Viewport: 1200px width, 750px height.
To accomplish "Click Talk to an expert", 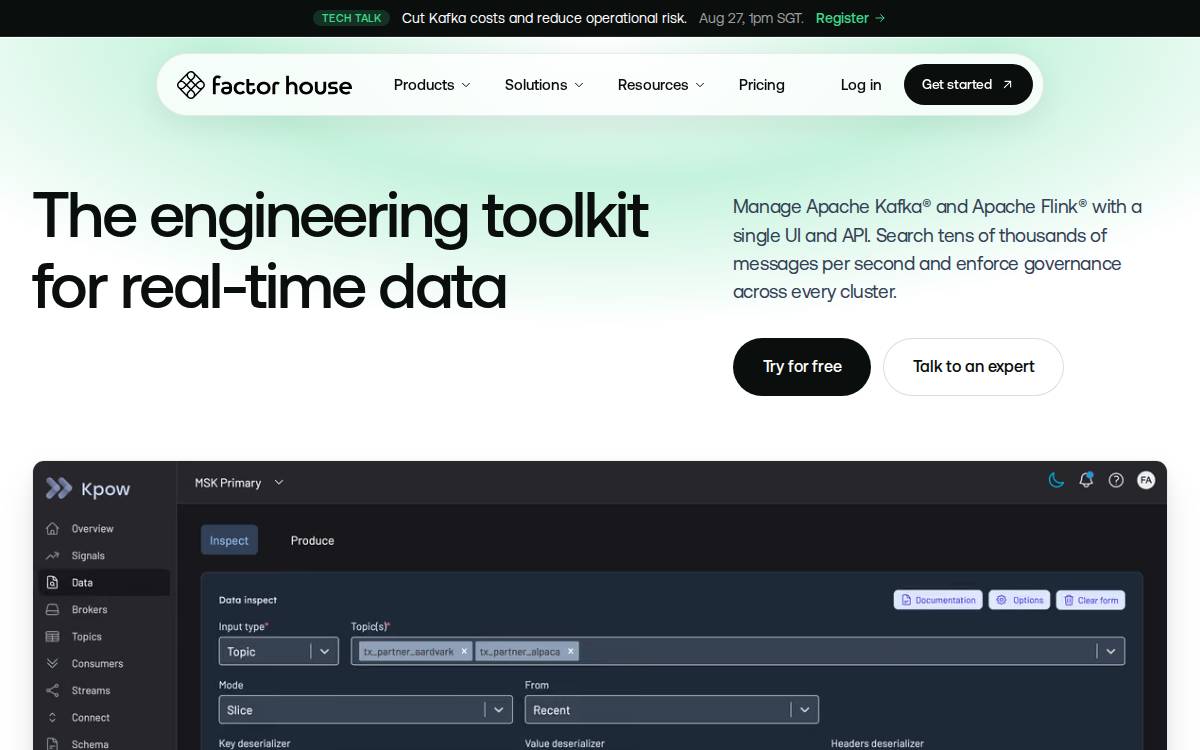I will point(973,367).
